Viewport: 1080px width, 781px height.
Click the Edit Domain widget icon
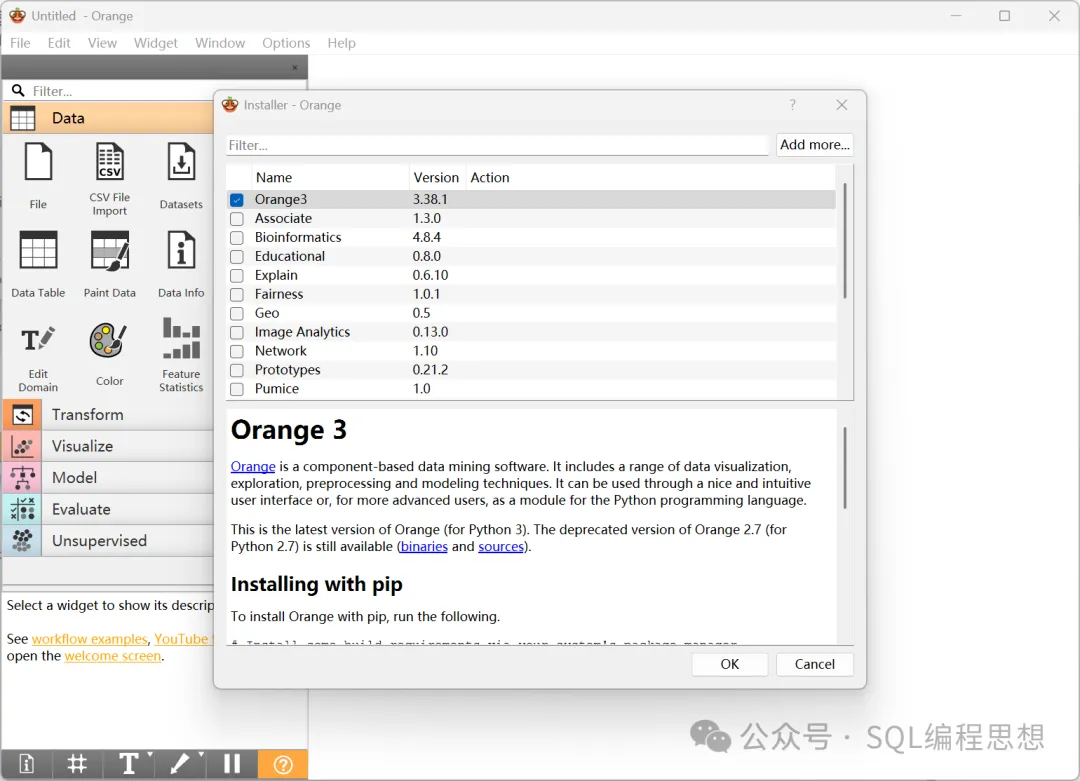coord(38,340)
